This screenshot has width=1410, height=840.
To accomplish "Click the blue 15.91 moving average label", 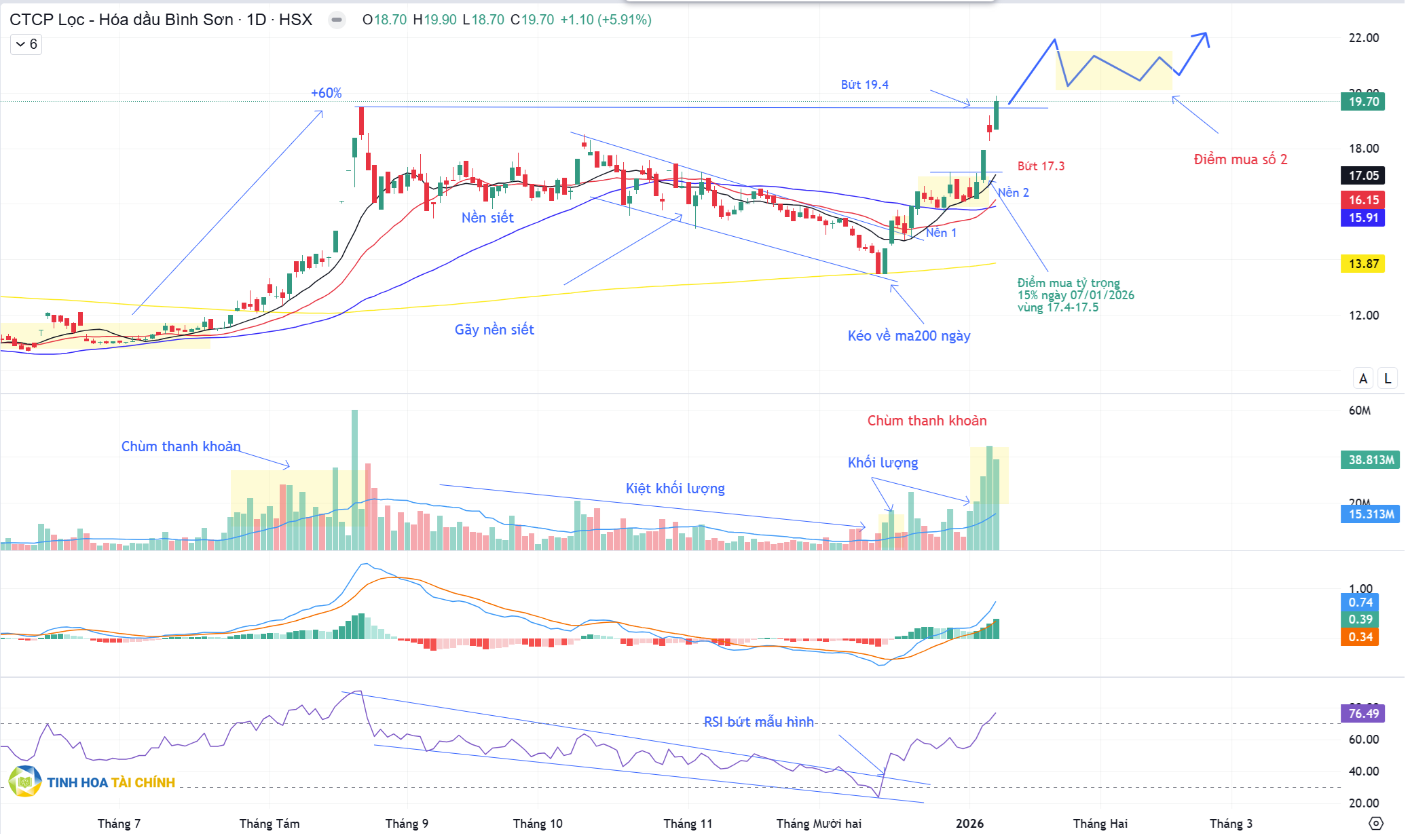I will click(x=1362, y=218).
